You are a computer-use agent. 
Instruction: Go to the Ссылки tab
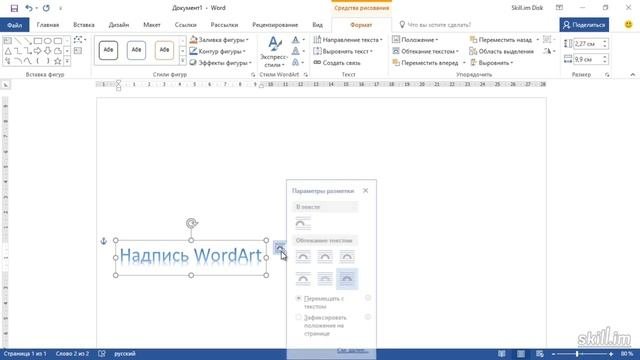pos(186,25)
